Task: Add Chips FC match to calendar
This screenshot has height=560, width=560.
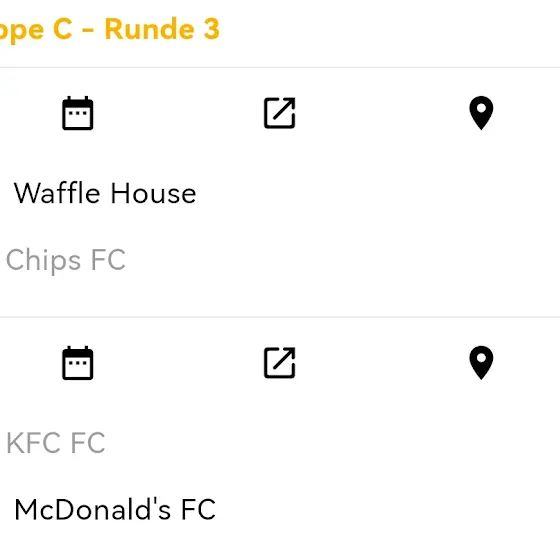Action: coord(78,113)
